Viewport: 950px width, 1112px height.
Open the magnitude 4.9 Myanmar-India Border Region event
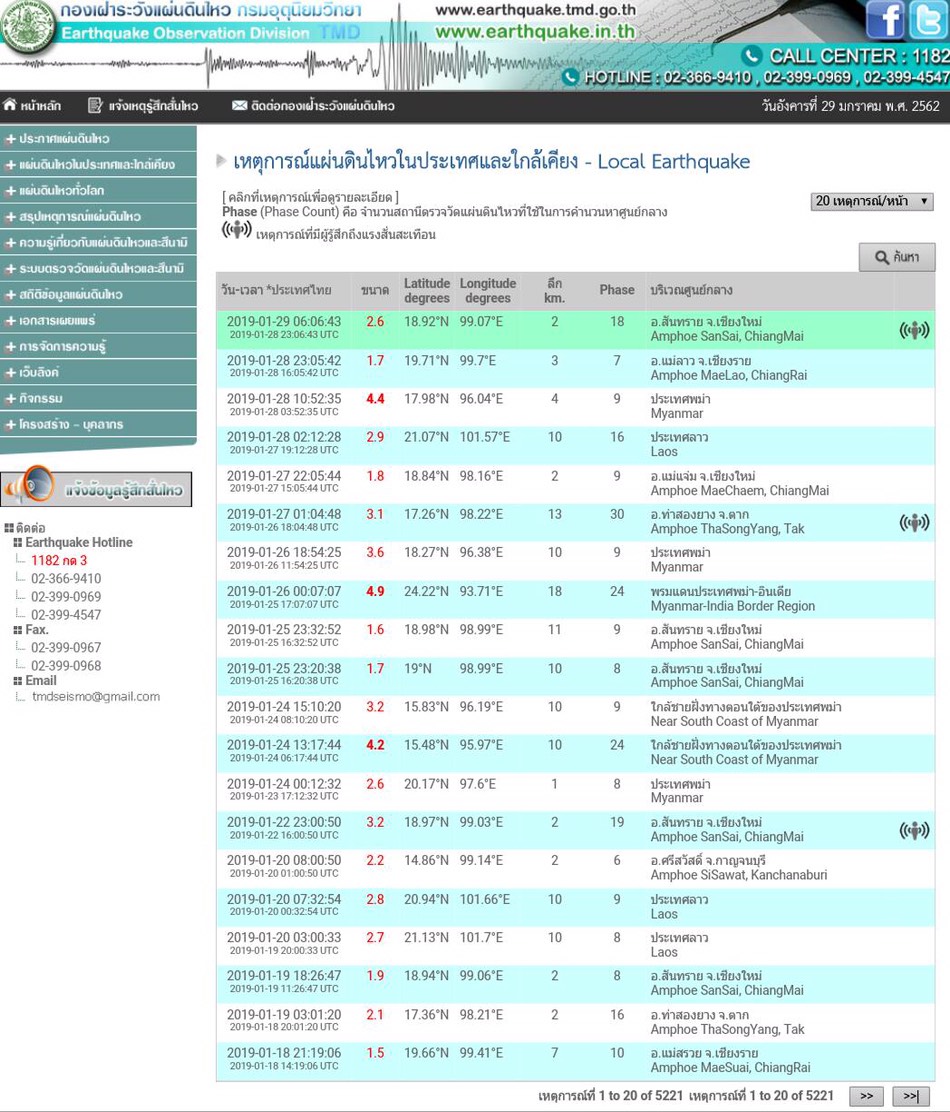[575, 599]
